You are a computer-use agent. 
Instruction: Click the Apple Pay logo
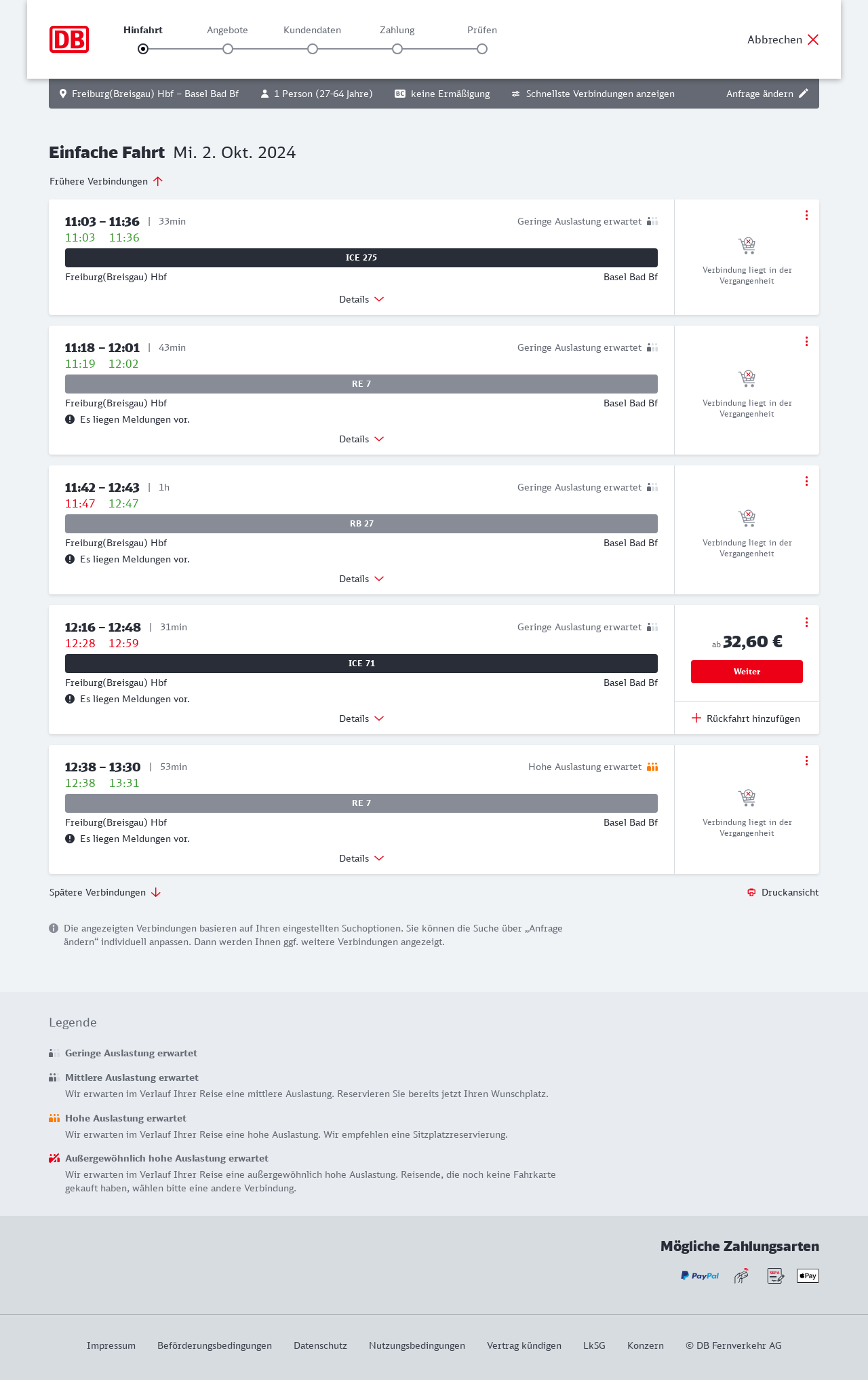808,1276
